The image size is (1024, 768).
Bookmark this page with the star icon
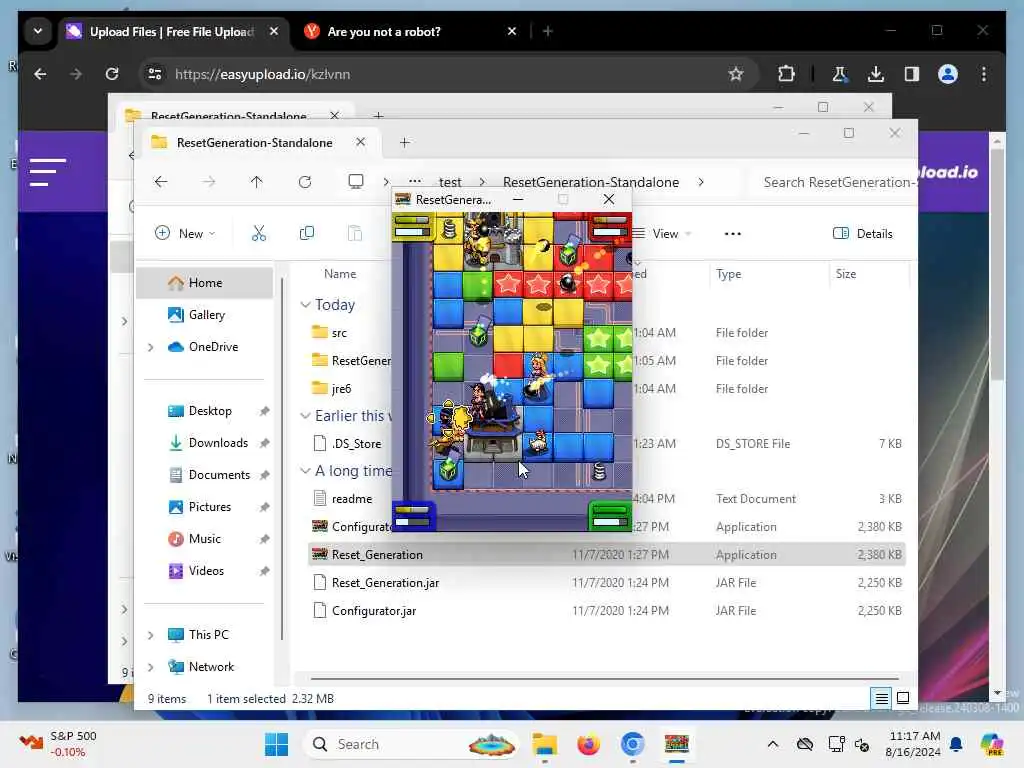click(736, 74)
